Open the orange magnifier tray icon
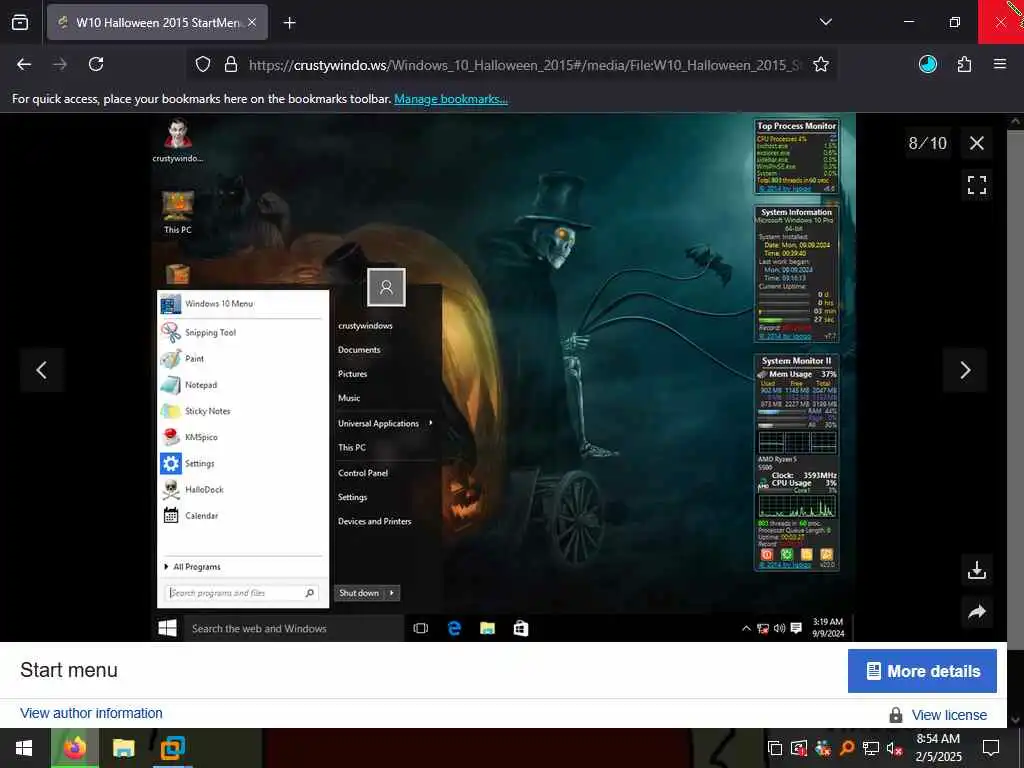Image resolution: width=1024 pixels, height=768 pixels. click(x=846, y=748)
